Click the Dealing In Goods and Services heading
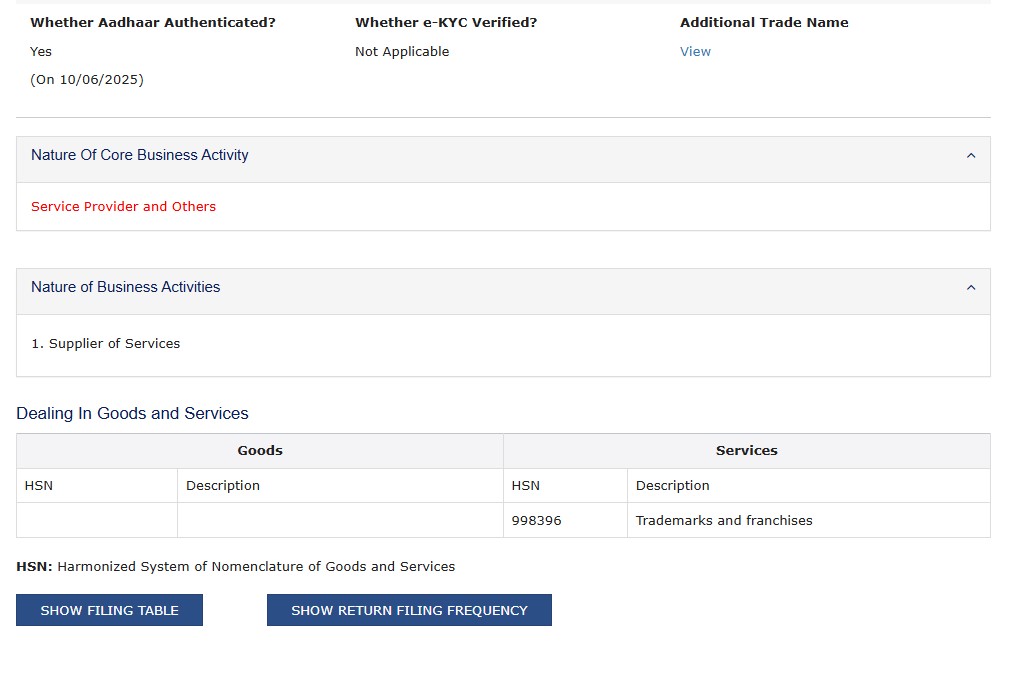 tap(132, 414)
